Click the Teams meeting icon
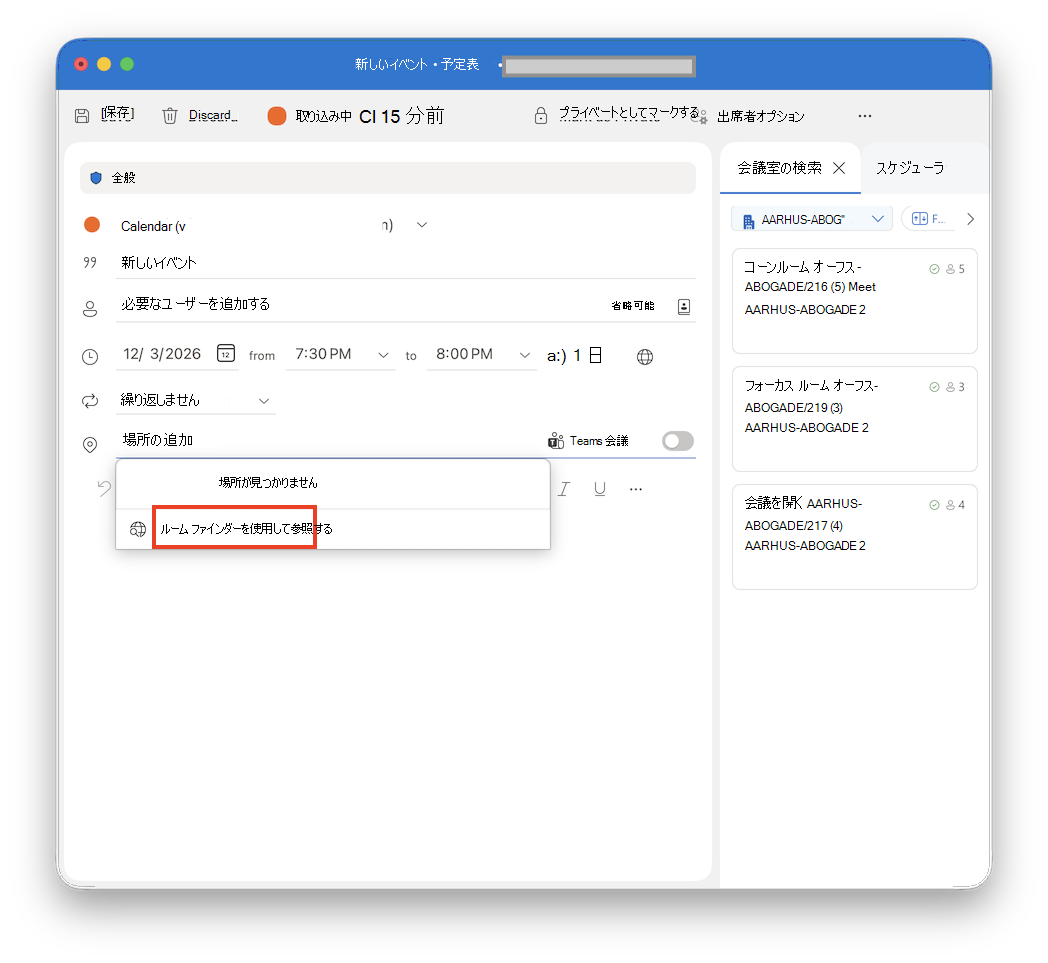1048x963 pixels. [x=555, y=440]
